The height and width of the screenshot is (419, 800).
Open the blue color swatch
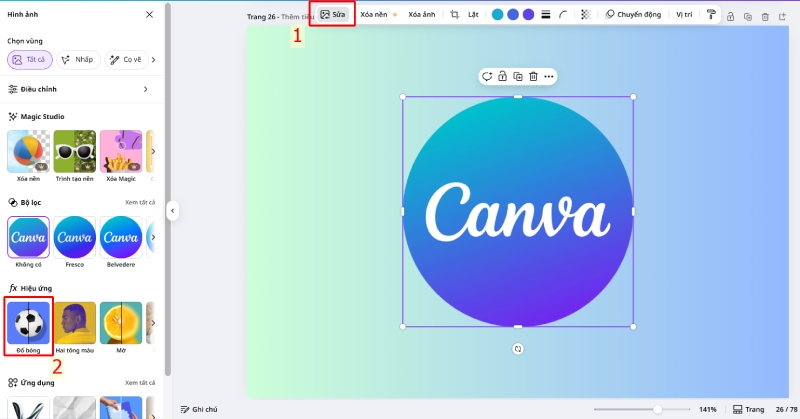coord(513,14)
